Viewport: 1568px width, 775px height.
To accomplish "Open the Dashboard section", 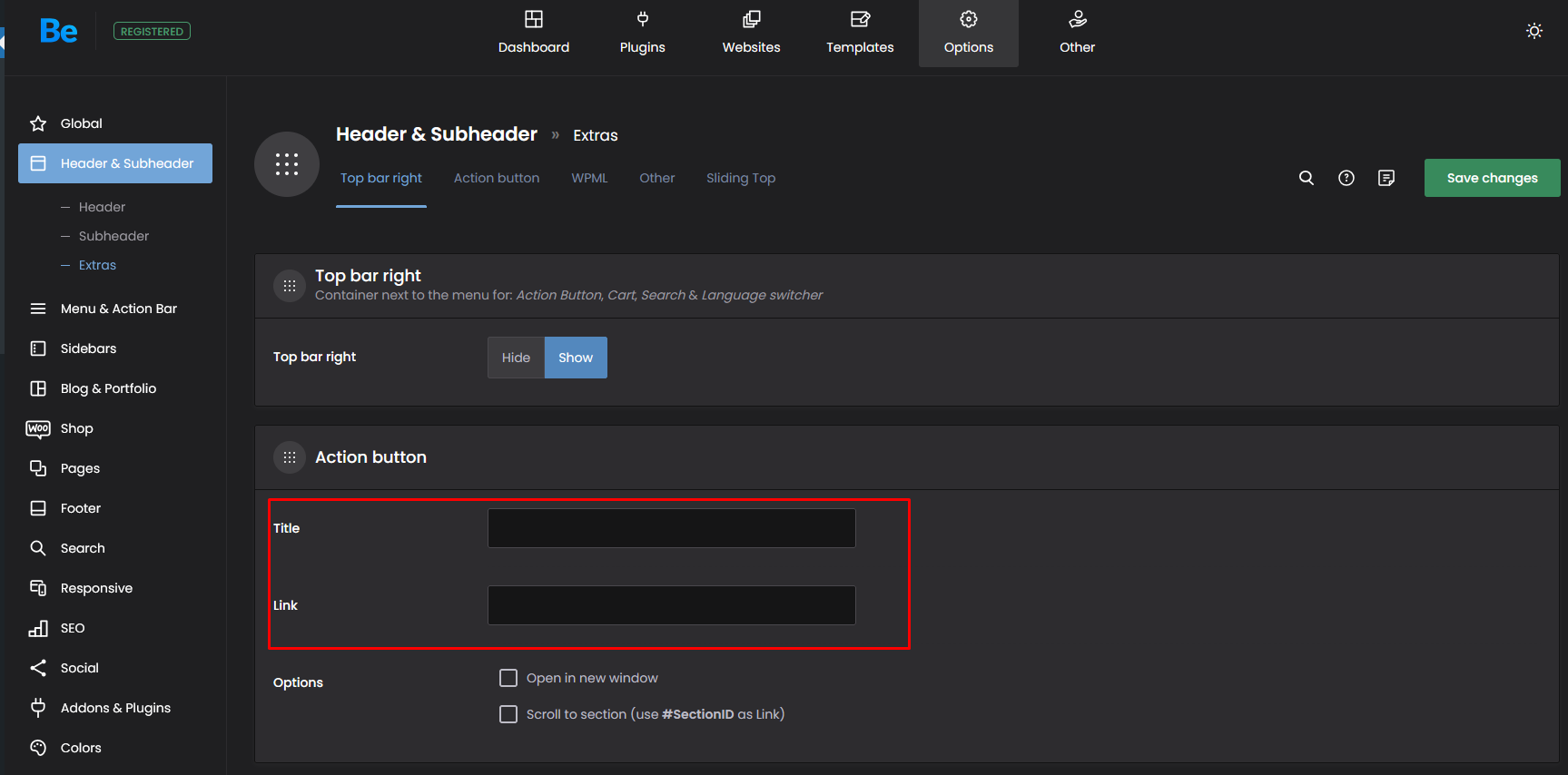I will click(534, 33).
